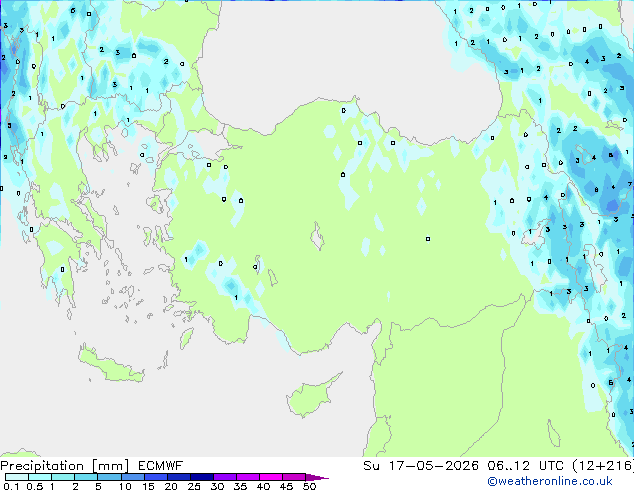Click the 'Precipitation [mm] ECMWF' title text
Screen dimensions: 634x490
(x=92, y=466)
